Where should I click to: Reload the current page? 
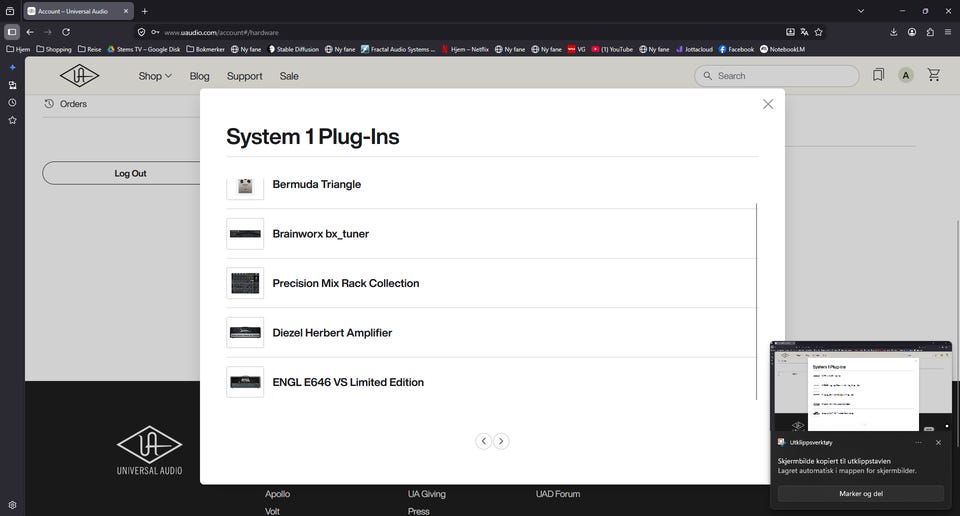pos(66,32)
